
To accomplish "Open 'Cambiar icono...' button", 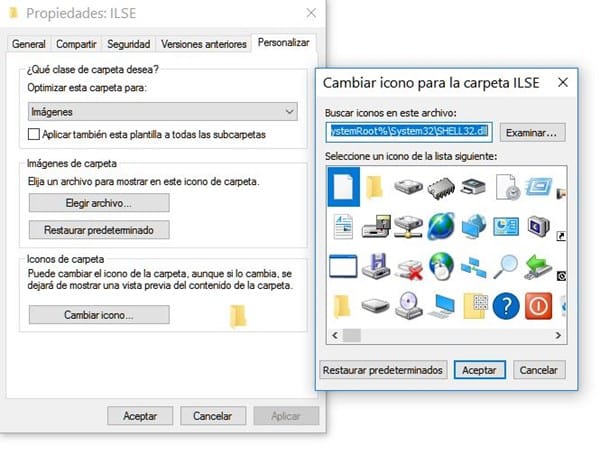I will (99, 314).
